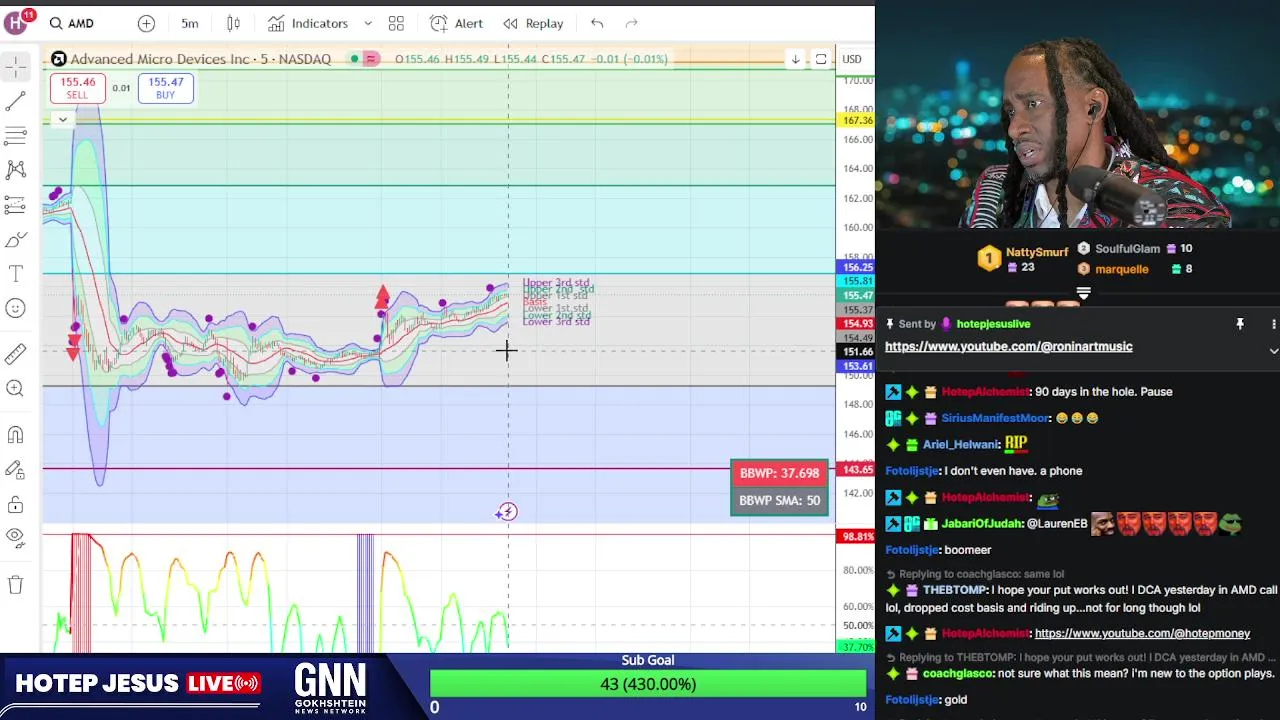Viewport: 1280px width, 720px height.
Task: Remove drawings with trash icon
Action: tap(15, 584)
